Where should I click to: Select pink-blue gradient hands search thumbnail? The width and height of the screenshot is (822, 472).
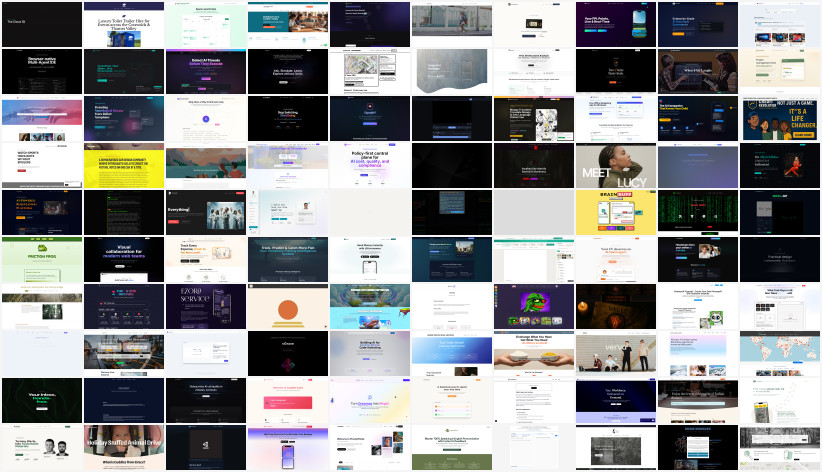tap(42, 119)
